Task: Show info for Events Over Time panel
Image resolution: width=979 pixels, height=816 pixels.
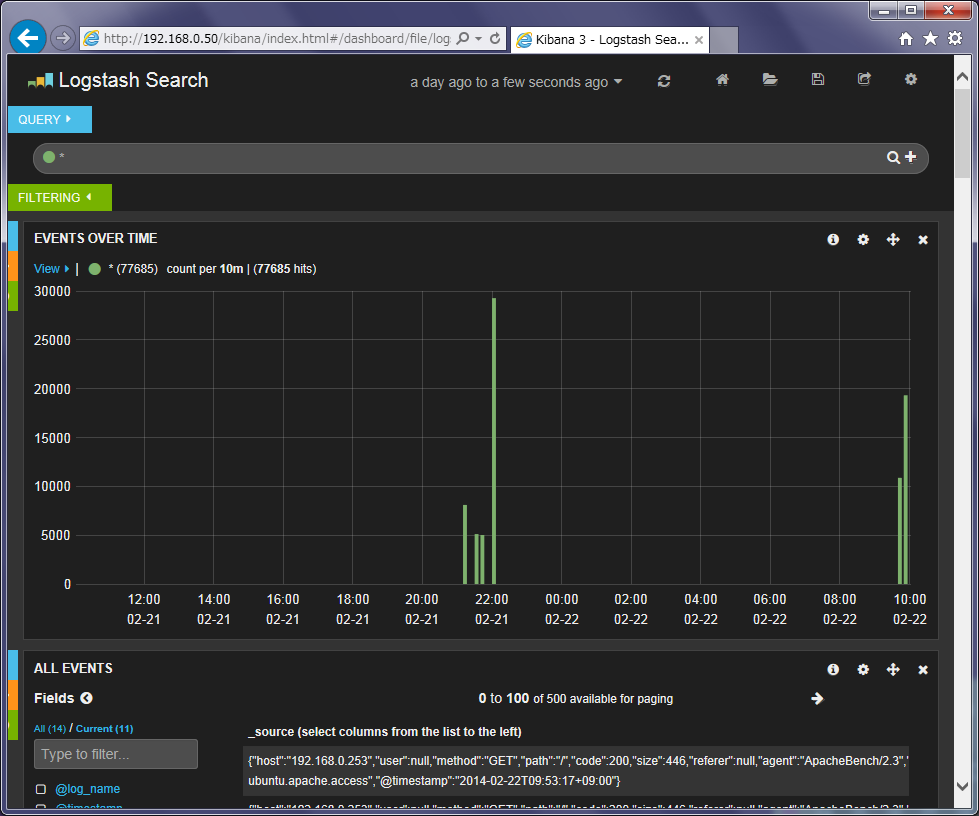Action: (x=833, y=240)
